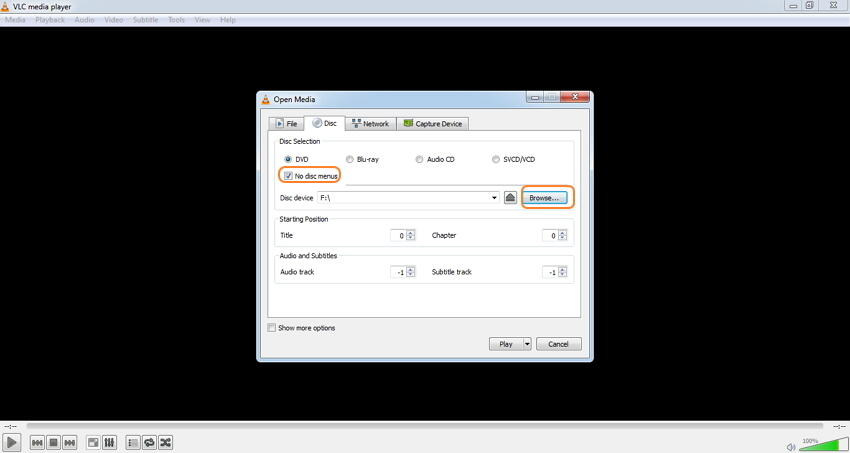
Task: Mute audio via the speaker icon
Action: pyautogui.click(x=791, y=447)
